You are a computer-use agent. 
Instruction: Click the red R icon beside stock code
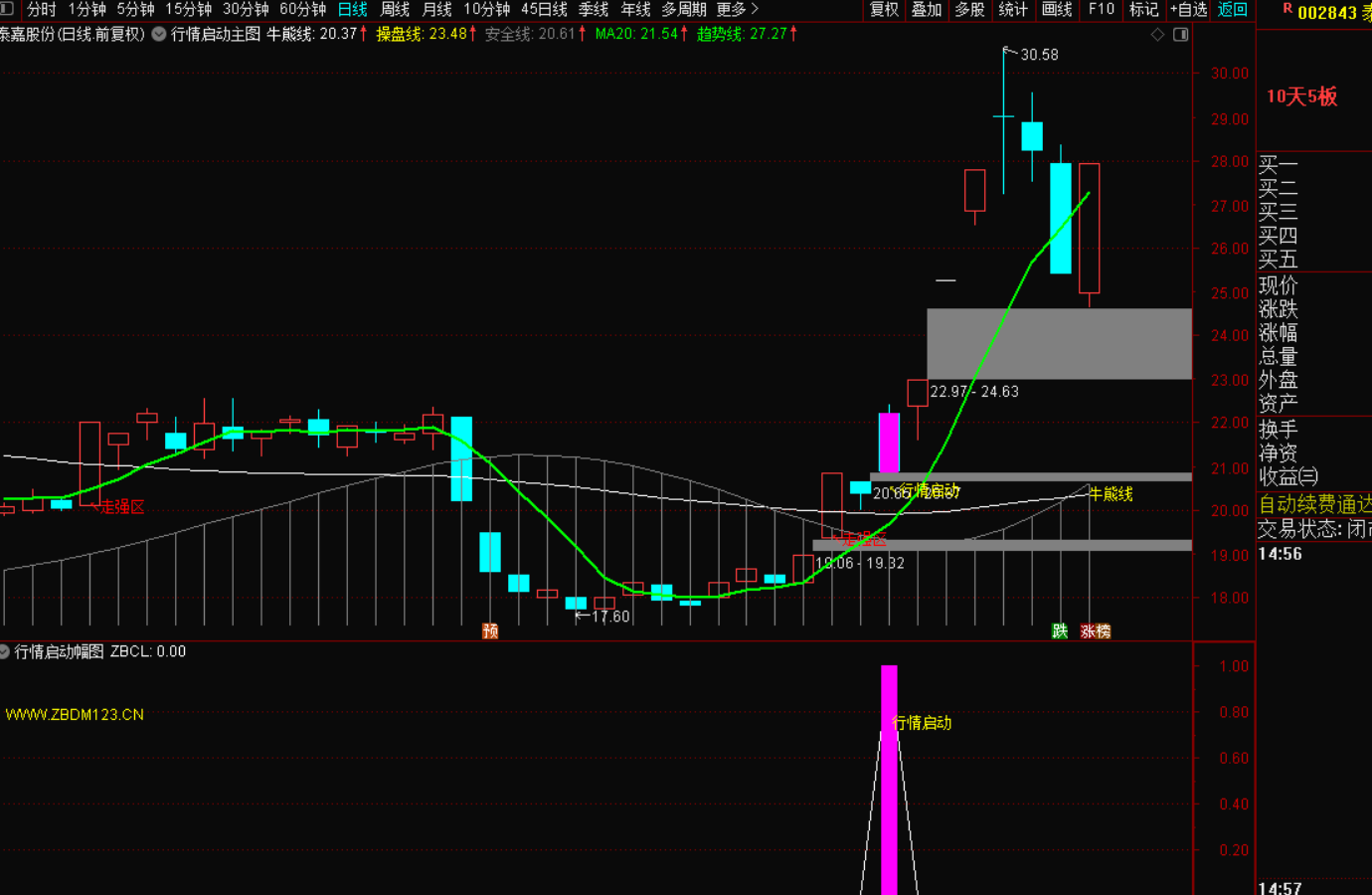point(1287,9)
